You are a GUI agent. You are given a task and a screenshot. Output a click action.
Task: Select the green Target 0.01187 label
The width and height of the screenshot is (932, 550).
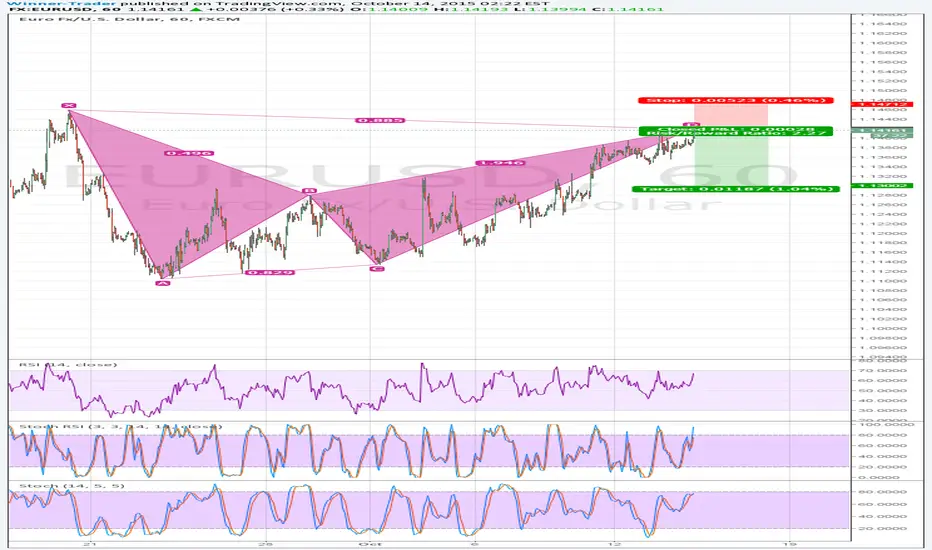736,188
